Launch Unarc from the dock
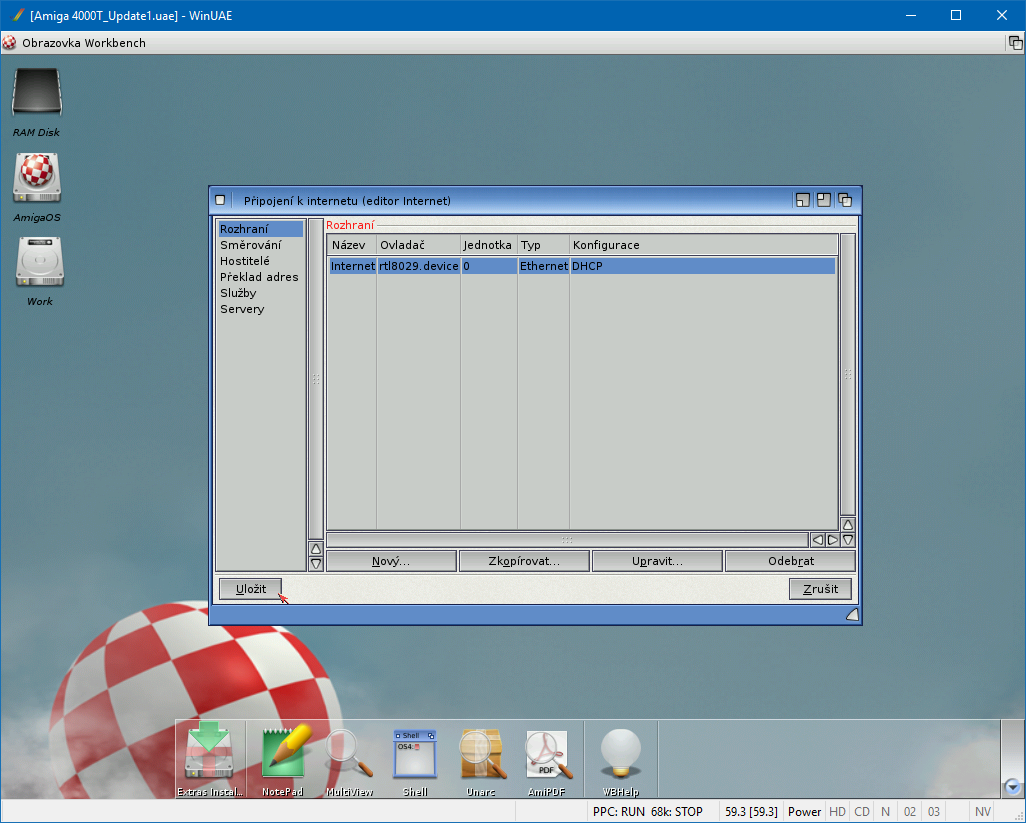The image size is (1026, 823). (480, 755)
